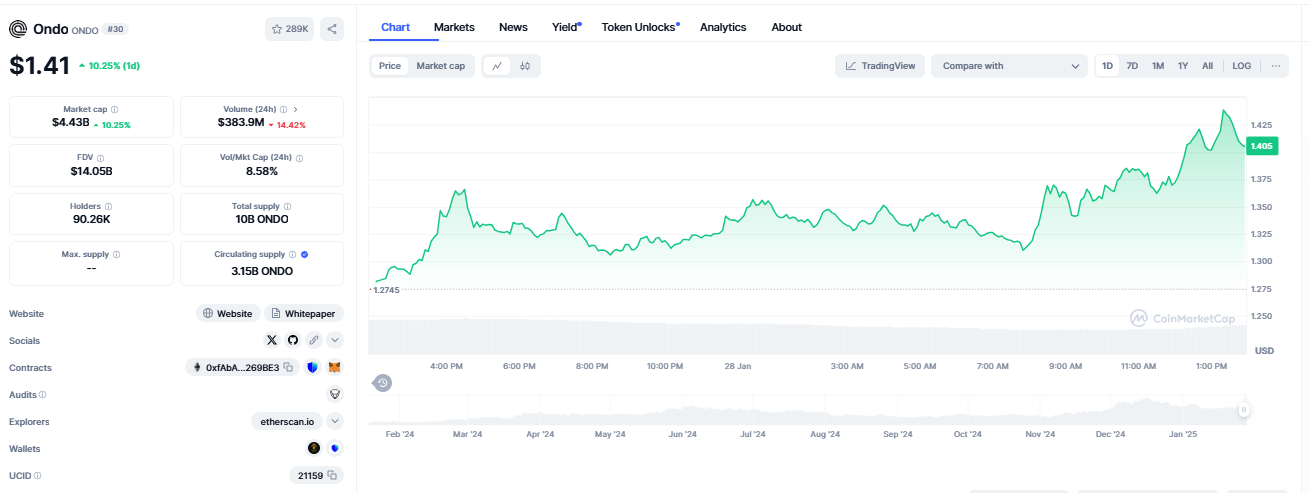Click the audits shield icon
Image resolution: width=1309 pixels, height=493 pixels.
point(335,394)
